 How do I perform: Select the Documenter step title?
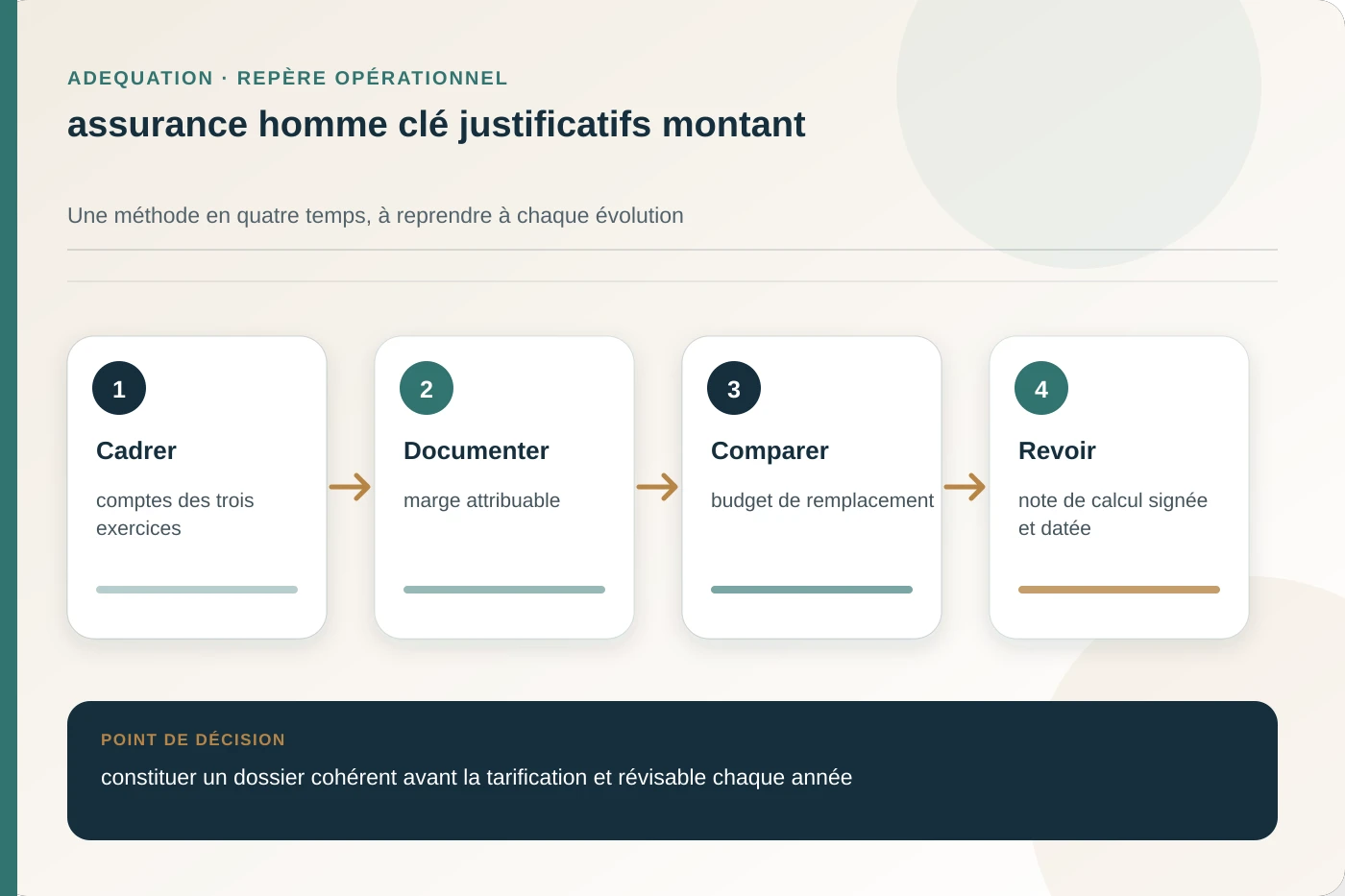[477, 450]
